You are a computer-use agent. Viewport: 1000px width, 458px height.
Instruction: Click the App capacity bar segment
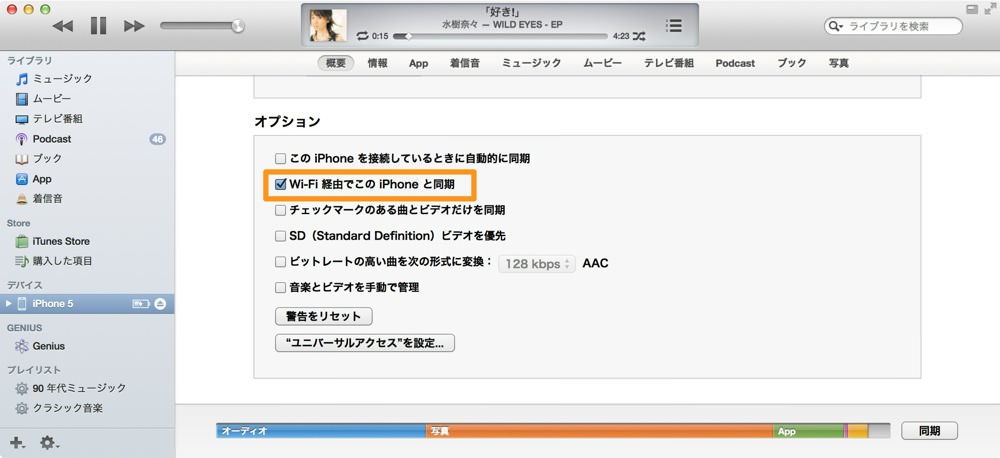808,431
